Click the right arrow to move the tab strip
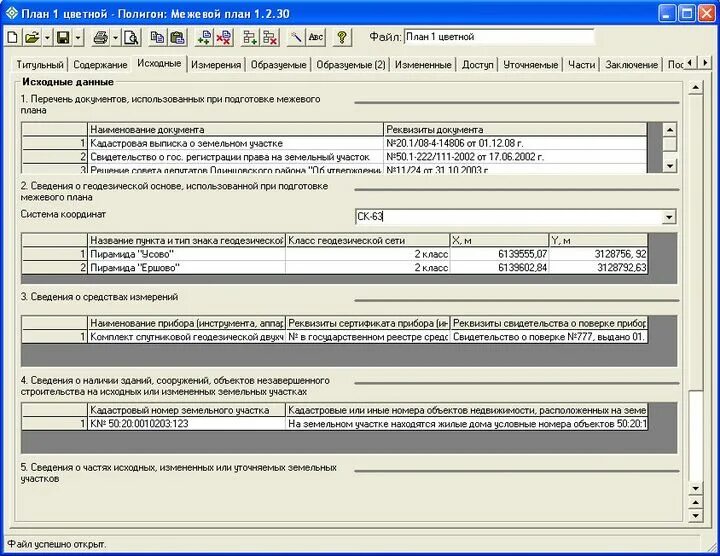 pyautogui.click(x=705, y=62)
